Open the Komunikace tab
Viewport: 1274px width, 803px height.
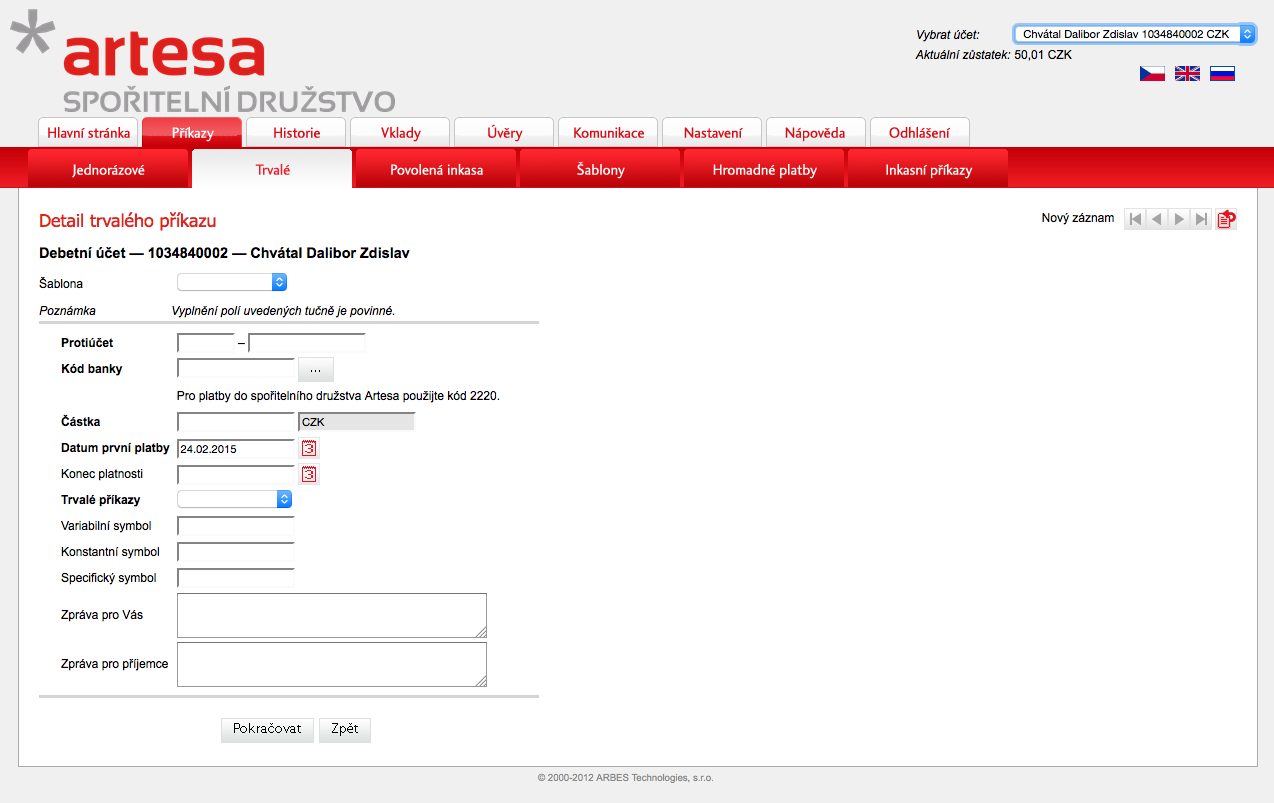click(608, 133)
